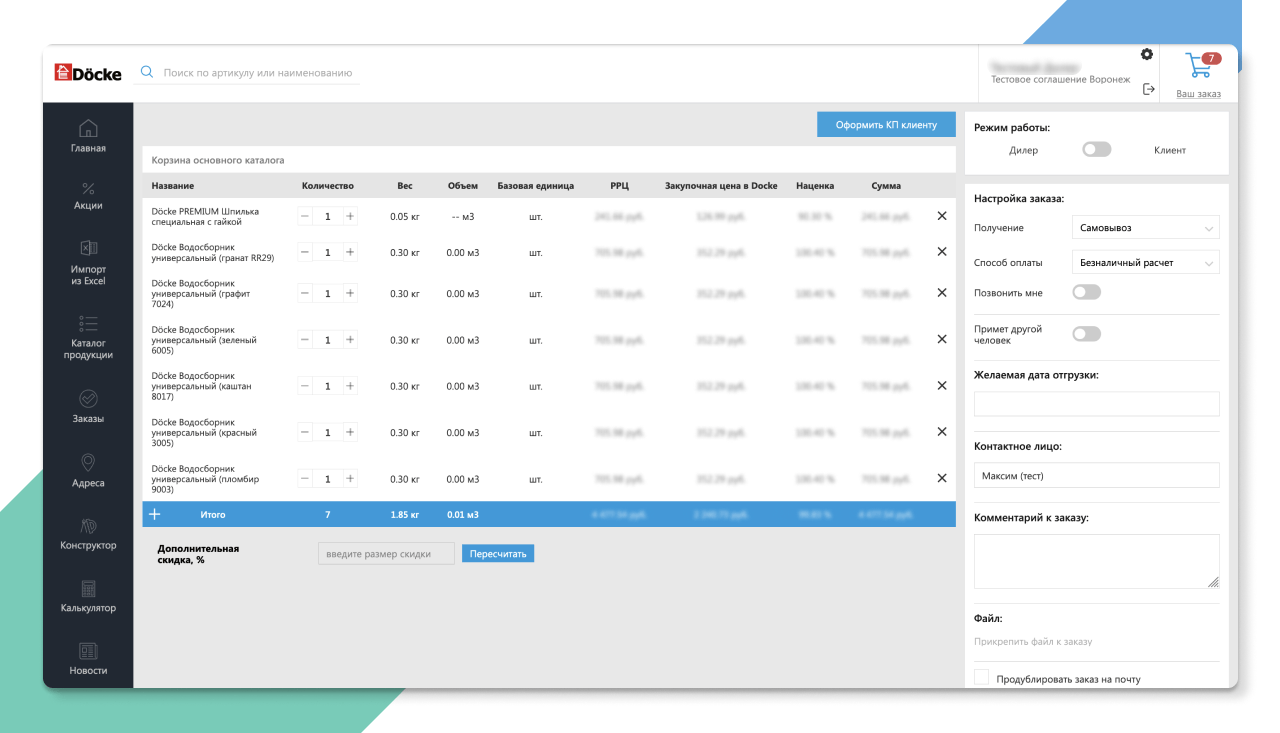Increase quantity of Водосборник красный 3005
The image size is (1280, 733).
point(350,432)
